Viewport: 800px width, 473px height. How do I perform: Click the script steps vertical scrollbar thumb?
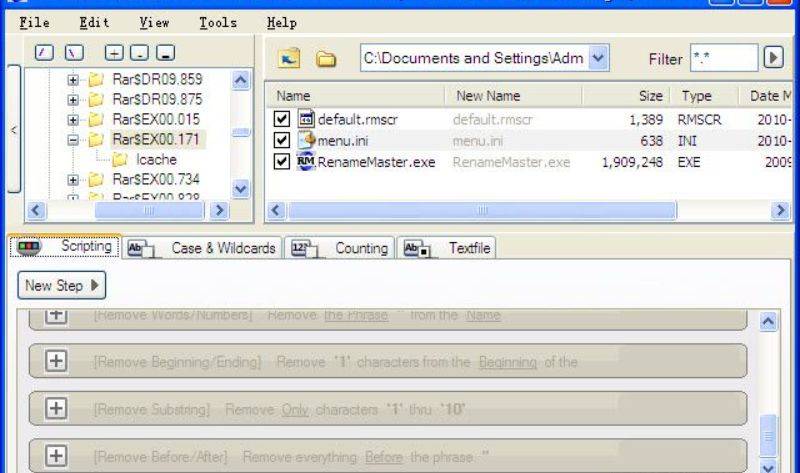(768, 436)
